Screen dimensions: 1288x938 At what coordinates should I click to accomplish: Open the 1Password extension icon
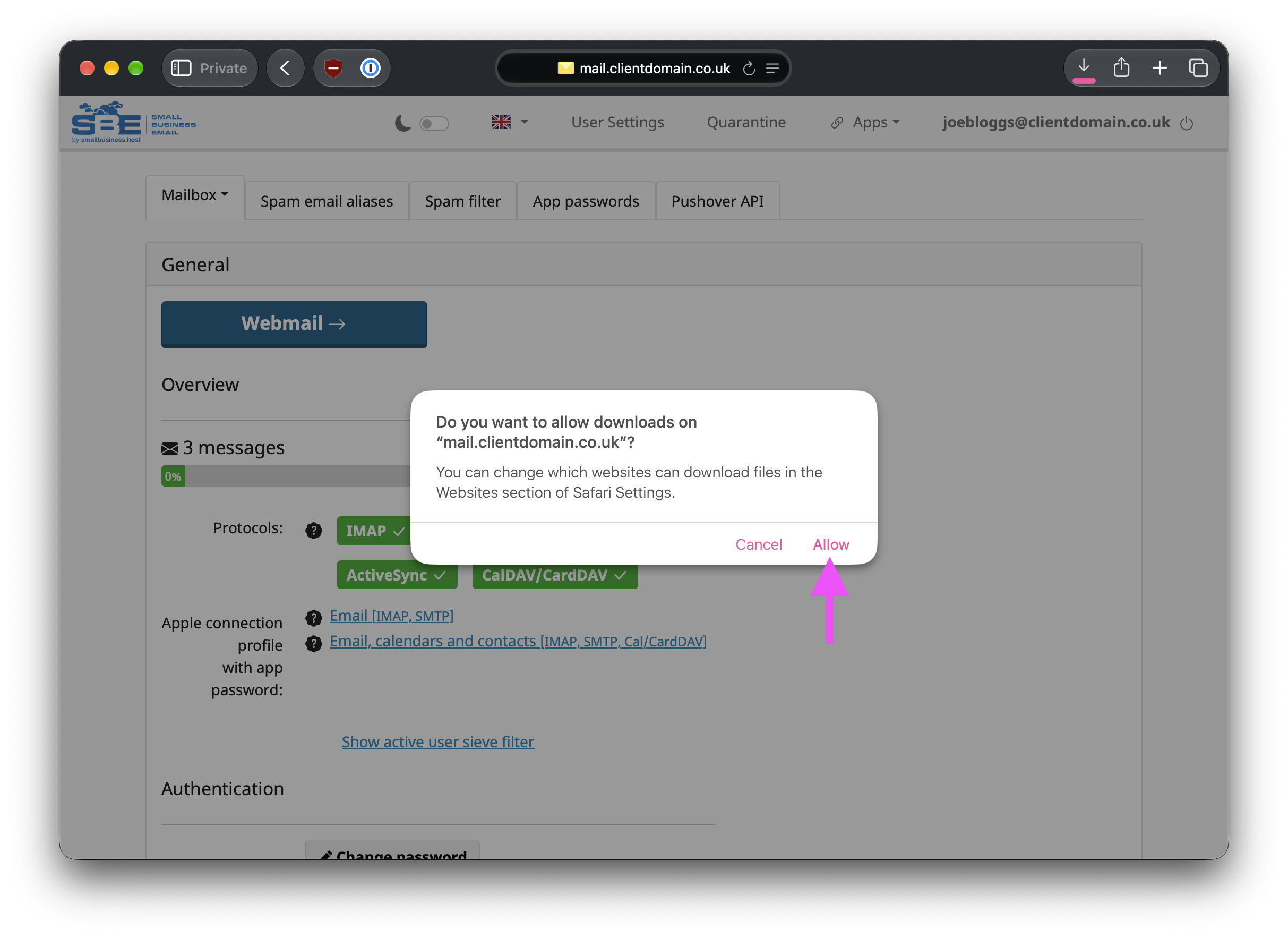tap(370, 68)
